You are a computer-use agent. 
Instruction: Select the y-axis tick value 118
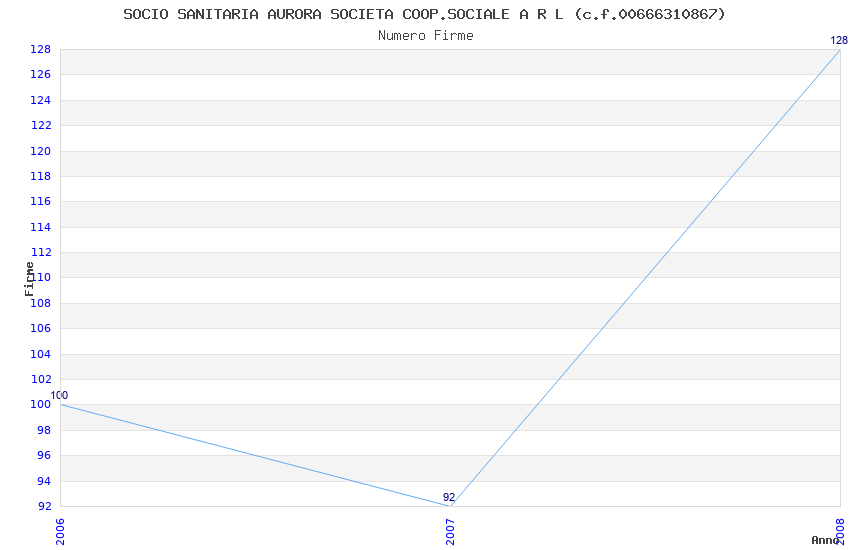pos(41,176)
